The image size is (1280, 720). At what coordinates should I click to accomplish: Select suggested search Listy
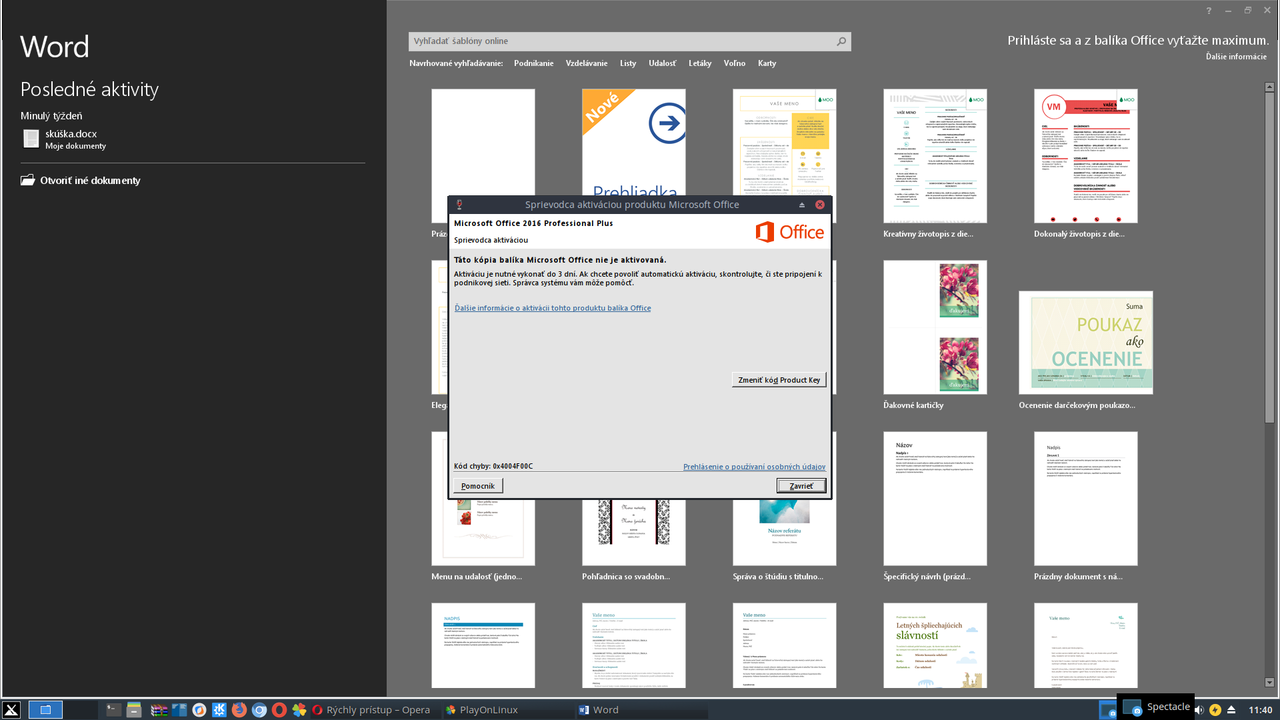pyautogui.click(x=628, y=63)
